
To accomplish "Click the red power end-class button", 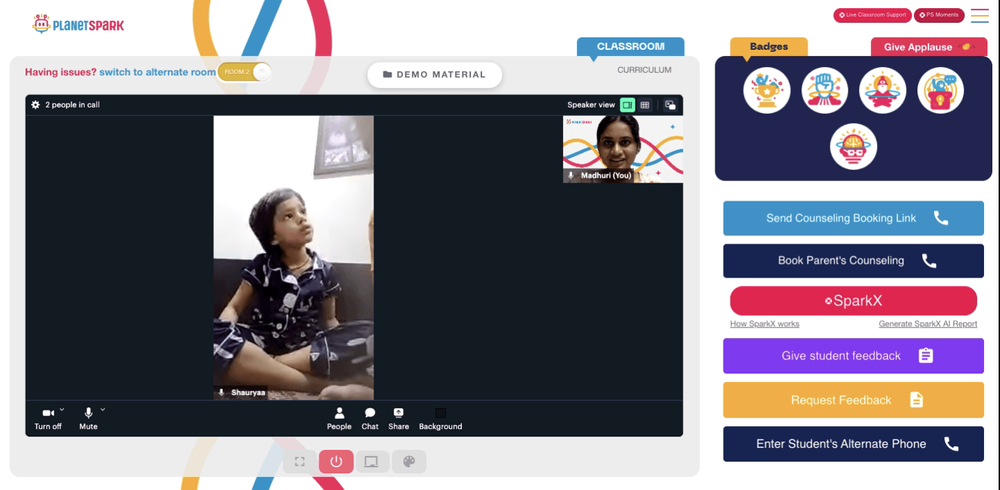I will pos(336,461).
